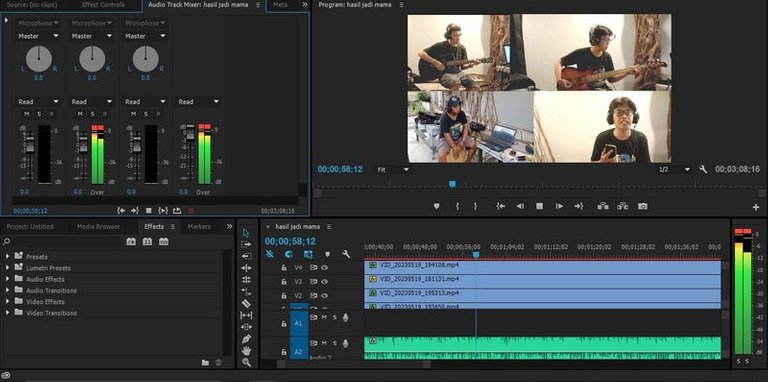
Task: Solo track A2 in timeline
Action: pyautogui.click(x=335, y=343)
